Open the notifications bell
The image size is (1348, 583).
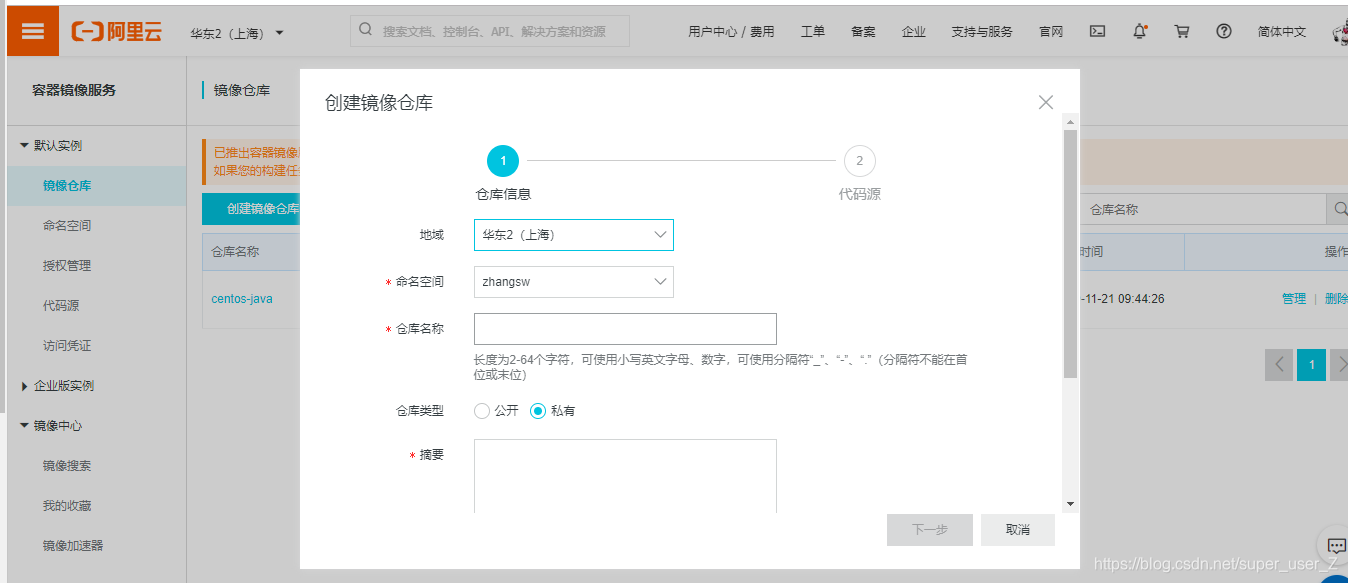(x=1140, y=31)
